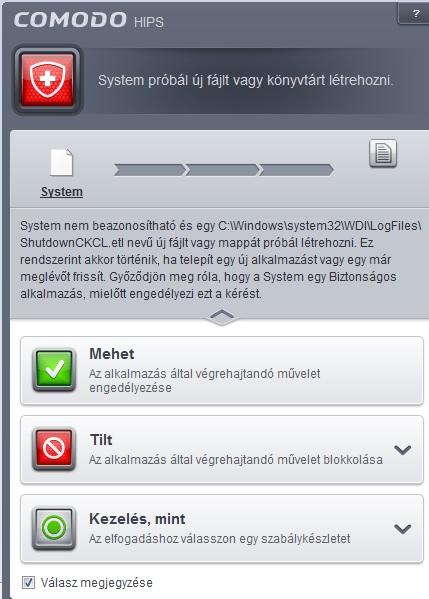Click the middle gray arrow progress segment
This screenshot has height=599, width=429.
click(222, 170)
